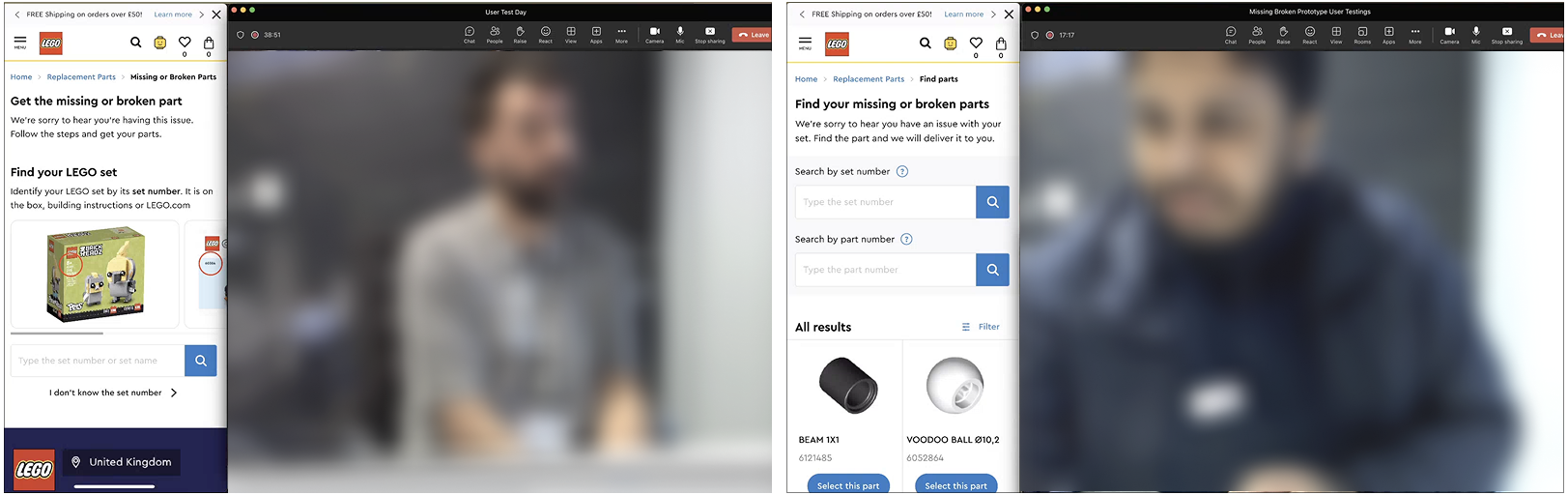This screenshot has width=1568, height=495.
Task: Open the Find parts breadcrumb item
Action: 938,79
